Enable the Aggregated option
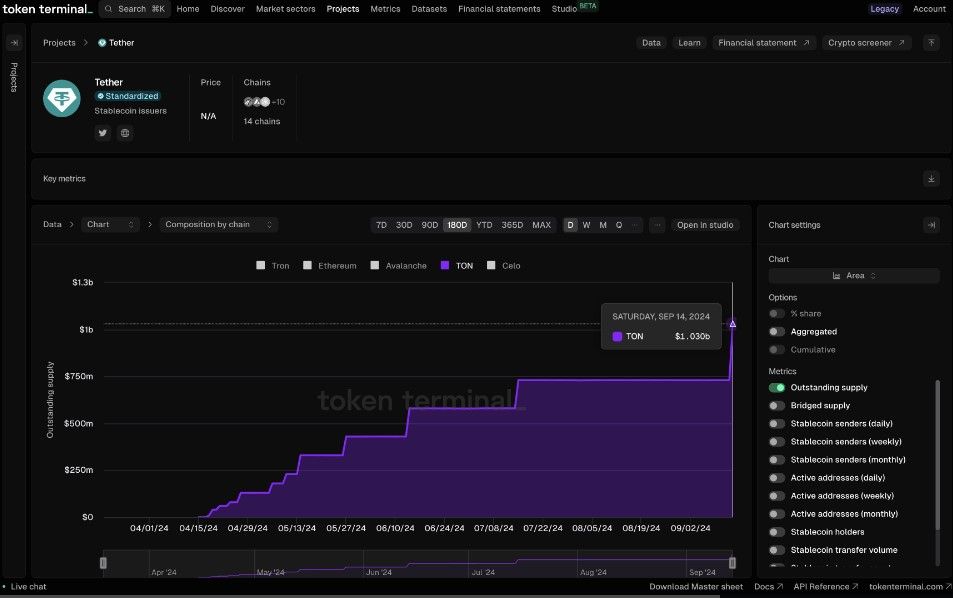Viewport: 953px width, 598px height. click(x=776, y=332)
